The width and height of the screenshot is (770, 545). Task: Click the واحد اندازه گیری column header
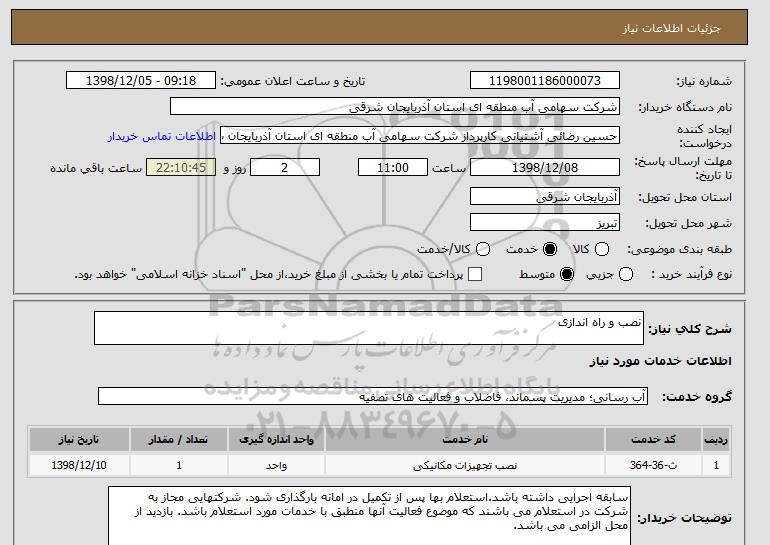pos(276,439)
